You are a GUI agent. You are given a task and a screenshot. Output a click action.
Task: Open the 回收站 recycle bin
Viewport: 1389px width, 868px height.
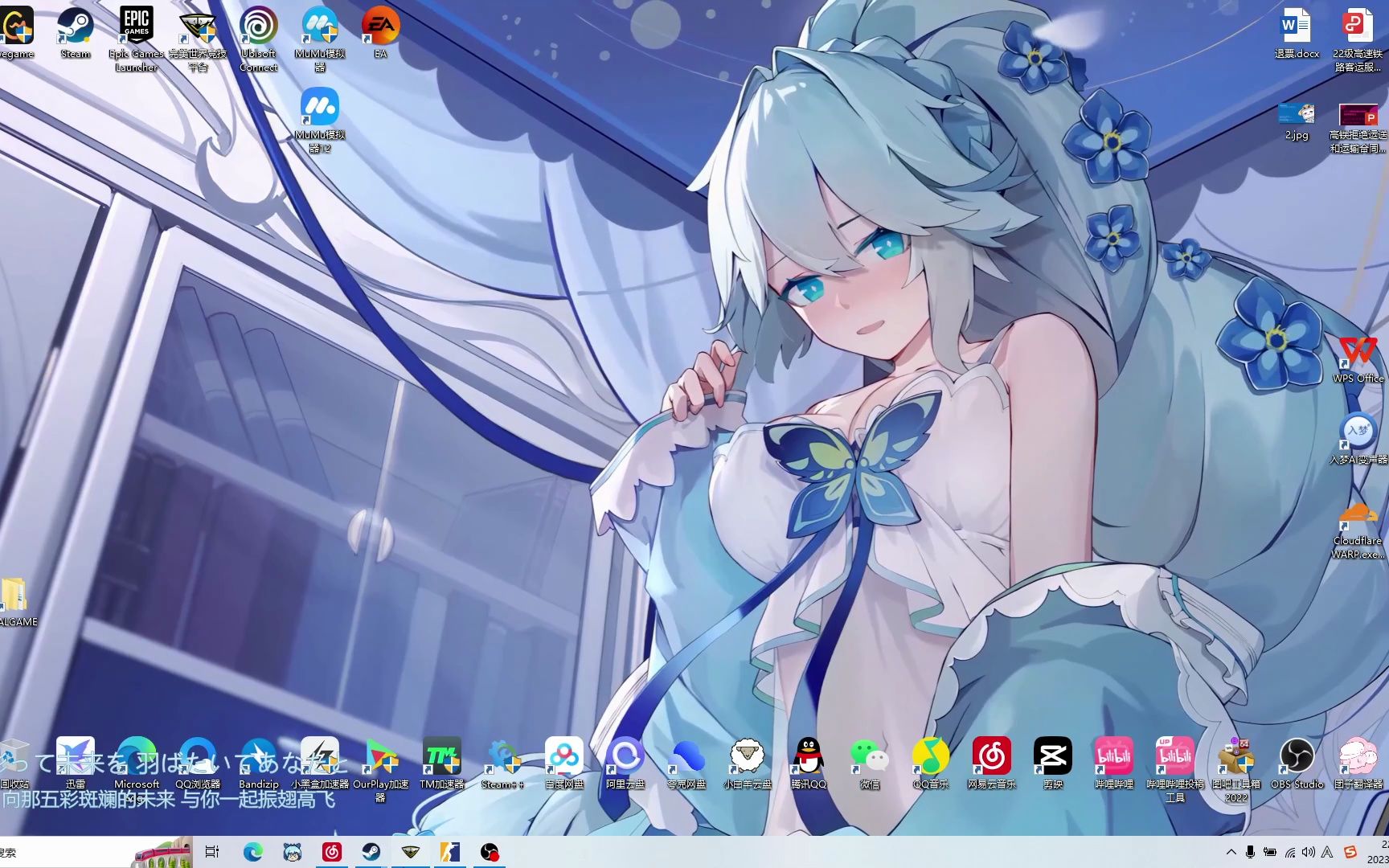[14, 762]
